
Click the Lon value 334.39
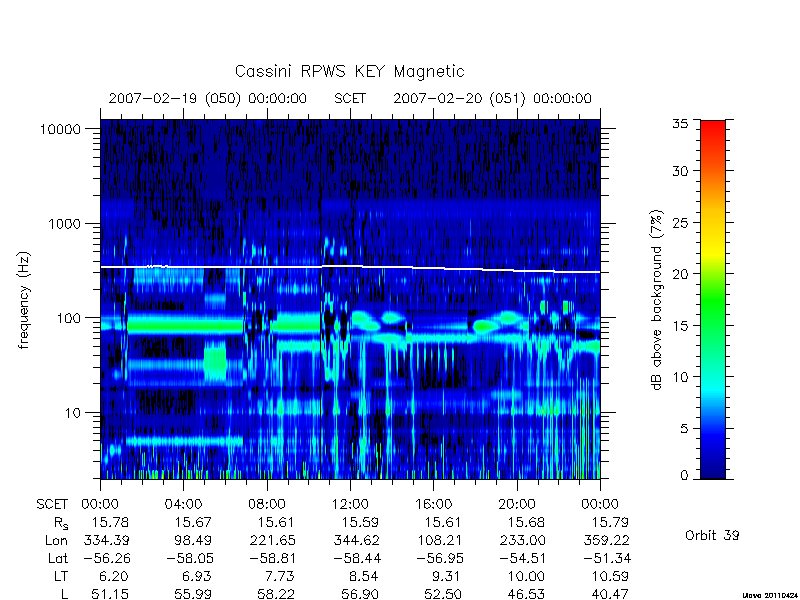[107, 540]
